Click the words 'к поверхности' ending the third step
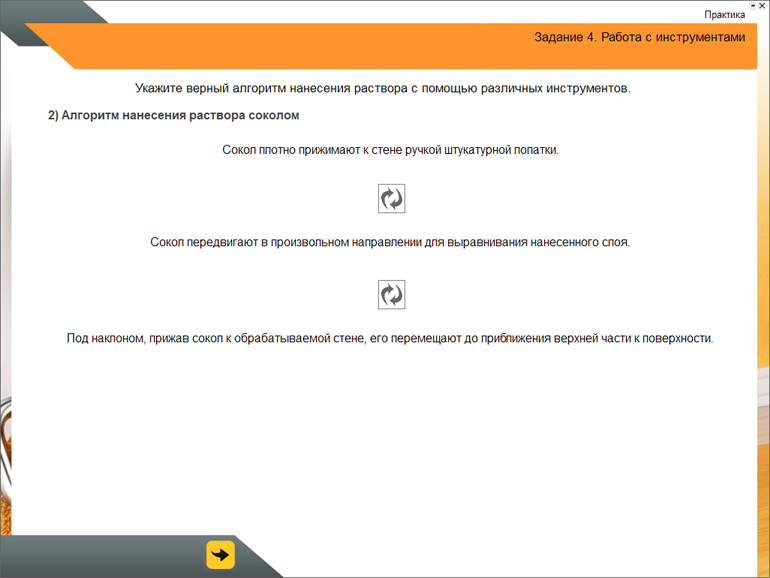 (x=678, y=338)
